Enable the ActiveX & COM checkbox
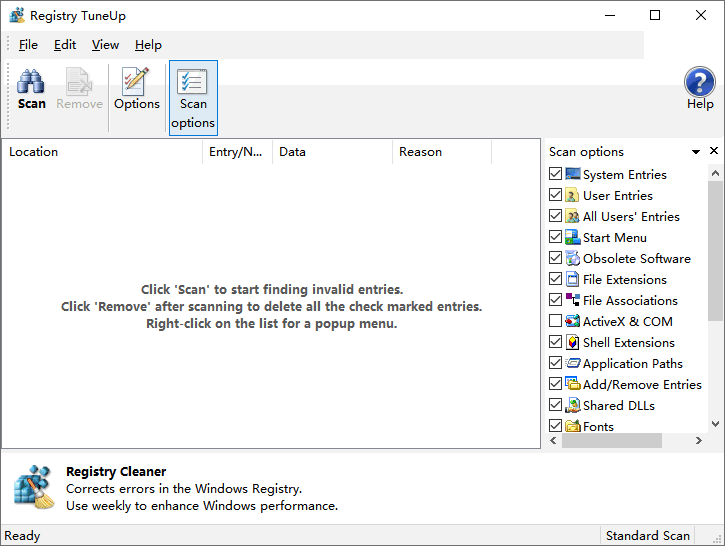This screenshot has height=546, width=725. click(555, 321)
